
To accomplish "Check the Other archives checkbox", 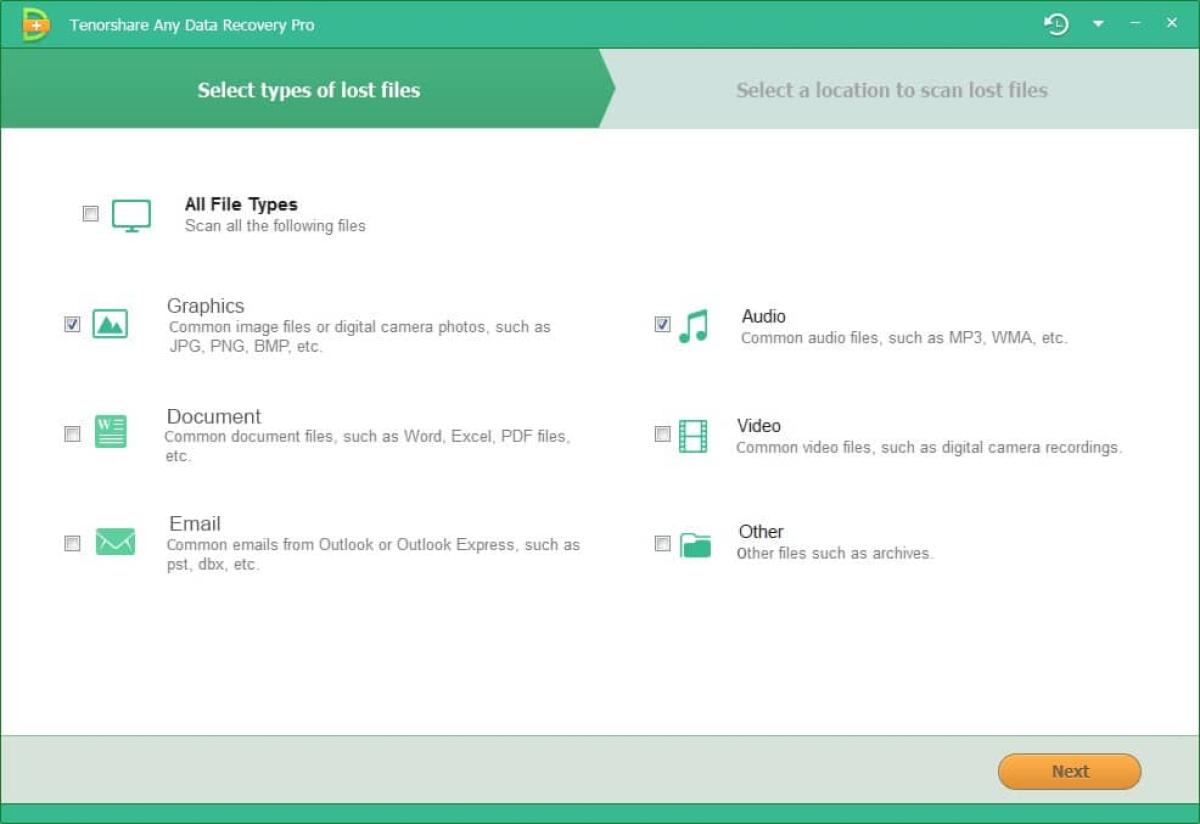I will [662, 543].
